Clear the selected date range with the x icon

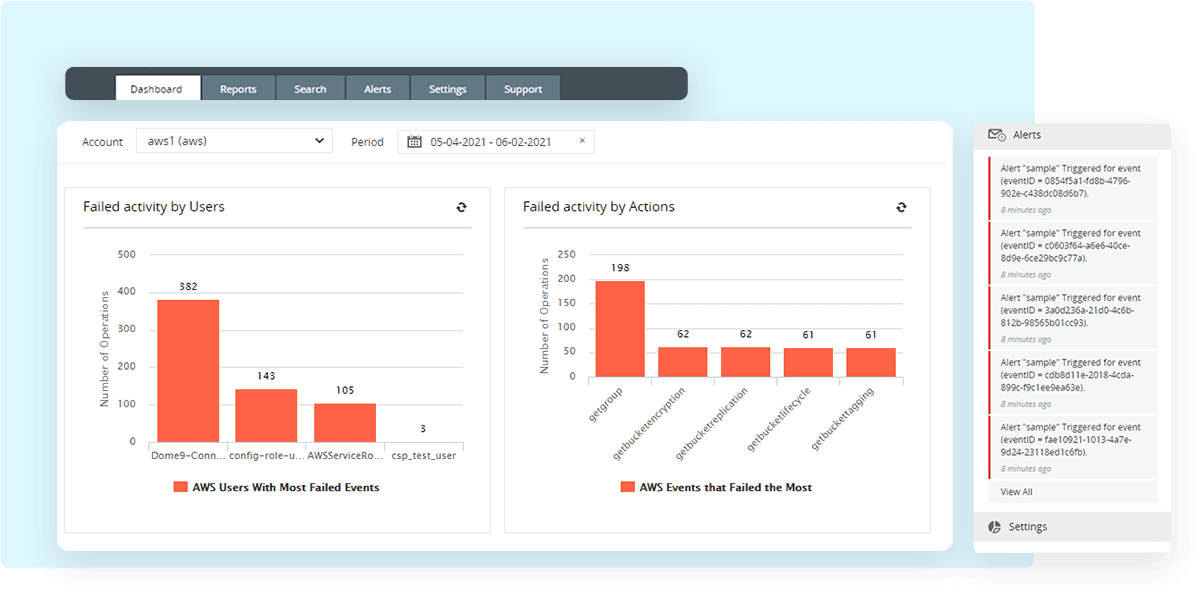coord(581,141)
